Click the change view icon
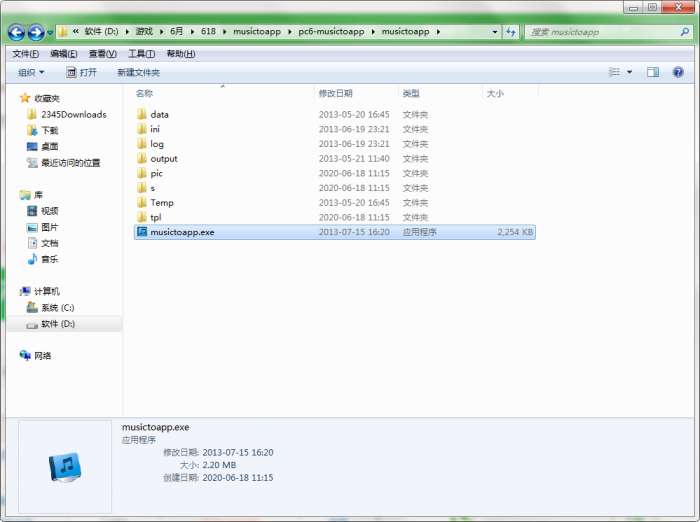 (615, 72)
